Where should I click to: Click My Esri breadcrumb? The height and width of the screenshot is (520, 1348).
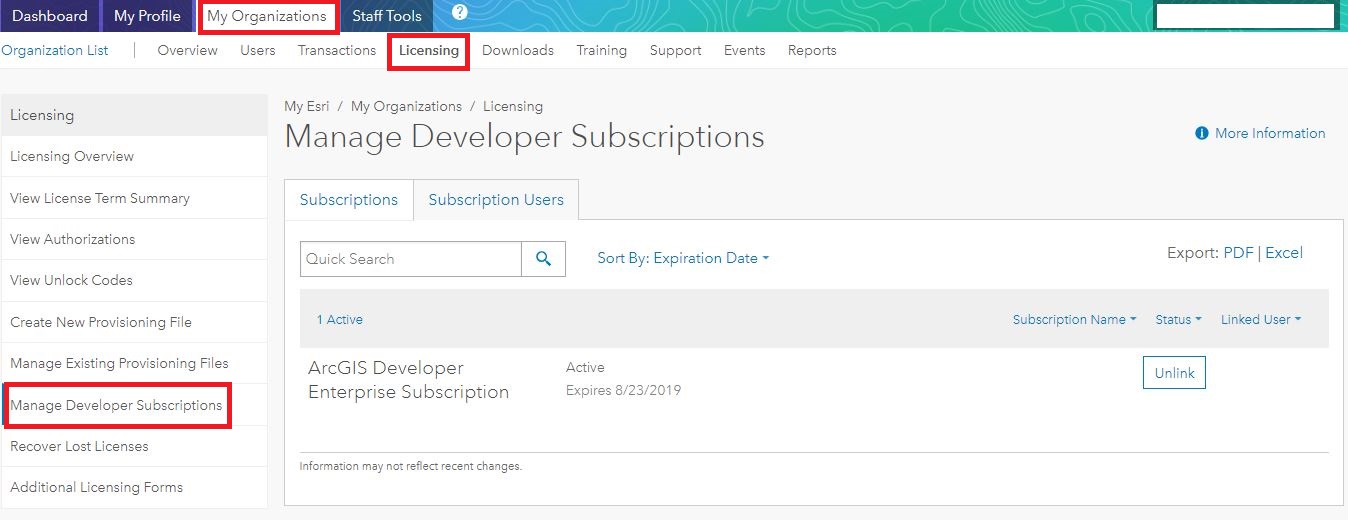coord(307,106)
